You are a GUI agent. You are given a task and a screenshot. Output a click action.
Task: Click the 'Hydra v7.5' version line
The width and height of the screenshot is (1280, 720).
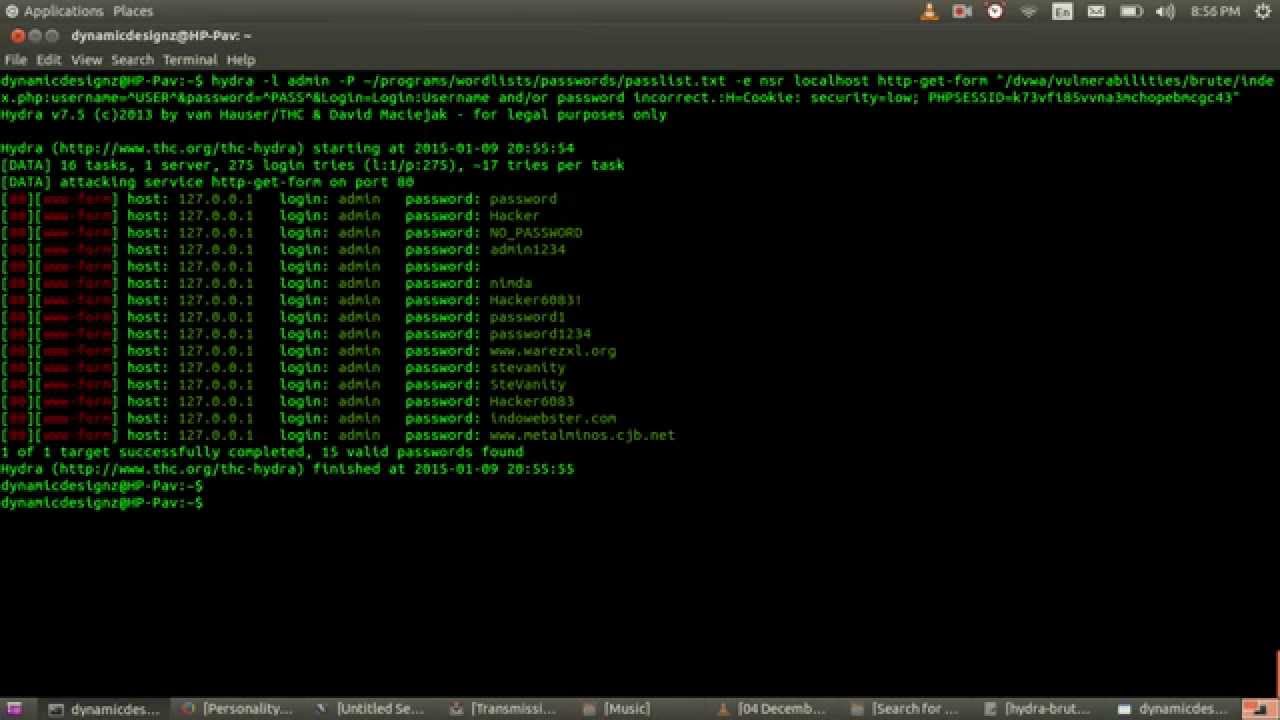pyautogui.click(x=333, y=115)
